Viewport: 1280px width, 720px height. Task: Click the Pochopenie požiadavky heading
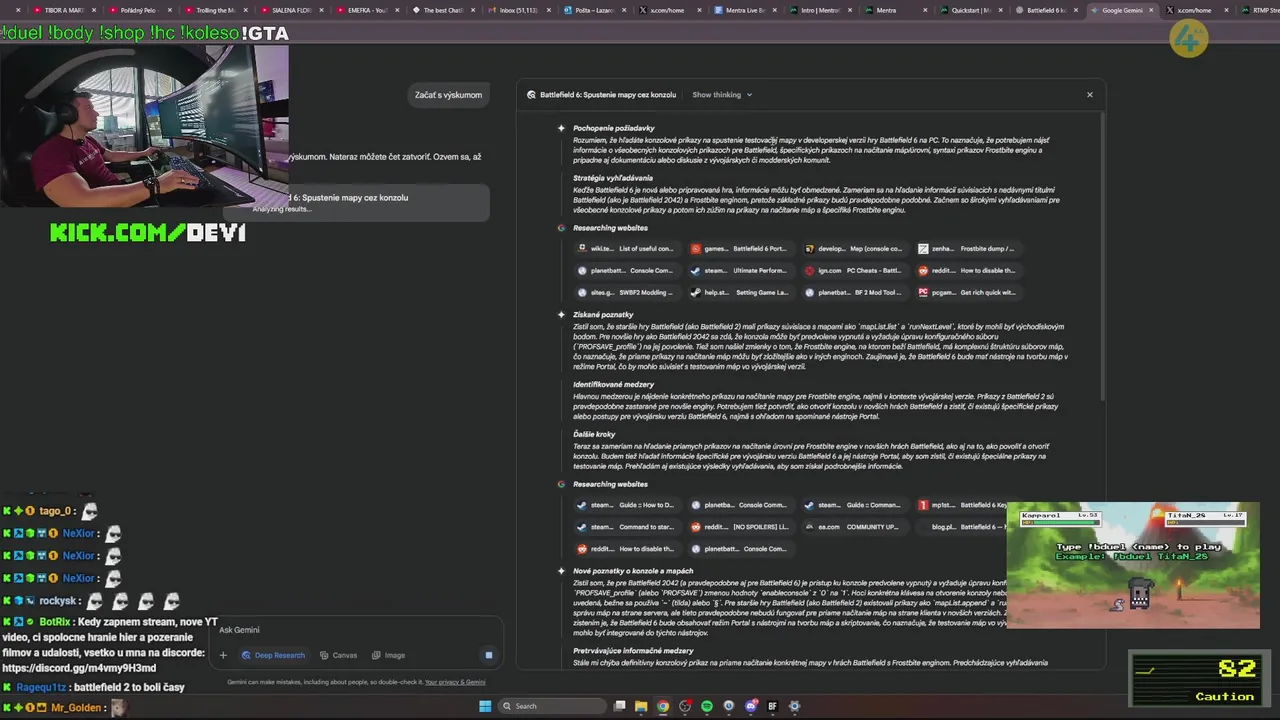click(x=613, y=128)
